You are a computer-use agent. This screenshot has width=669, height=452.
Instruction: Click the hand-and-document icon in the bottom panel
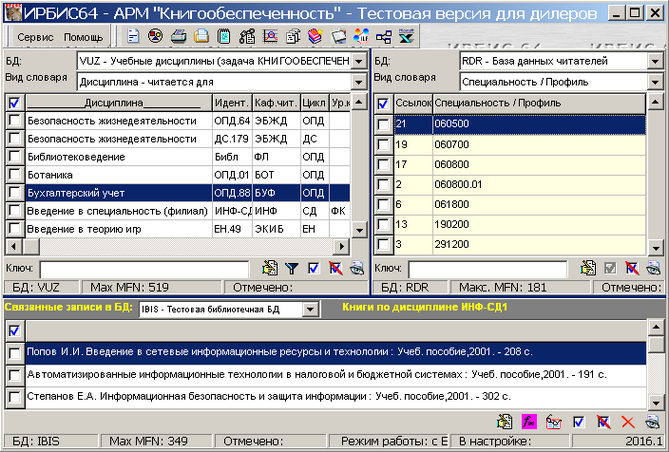[x=505, y=422]
